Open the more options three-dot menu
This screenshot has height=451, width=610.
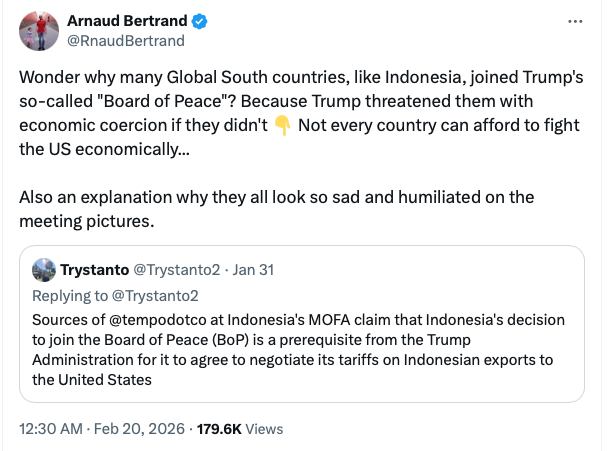click(573, 21)
